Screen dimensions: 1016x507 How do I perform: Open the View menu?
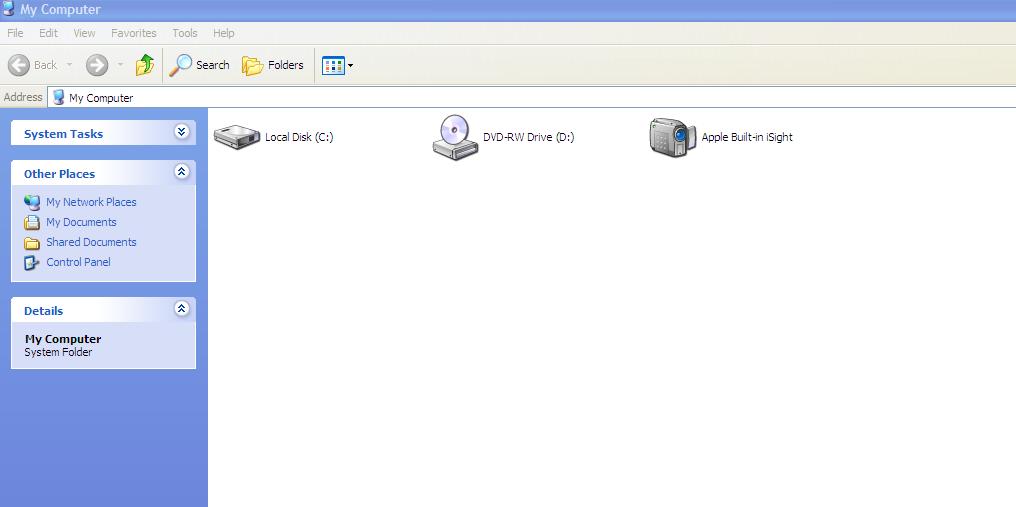coord(84,33)
